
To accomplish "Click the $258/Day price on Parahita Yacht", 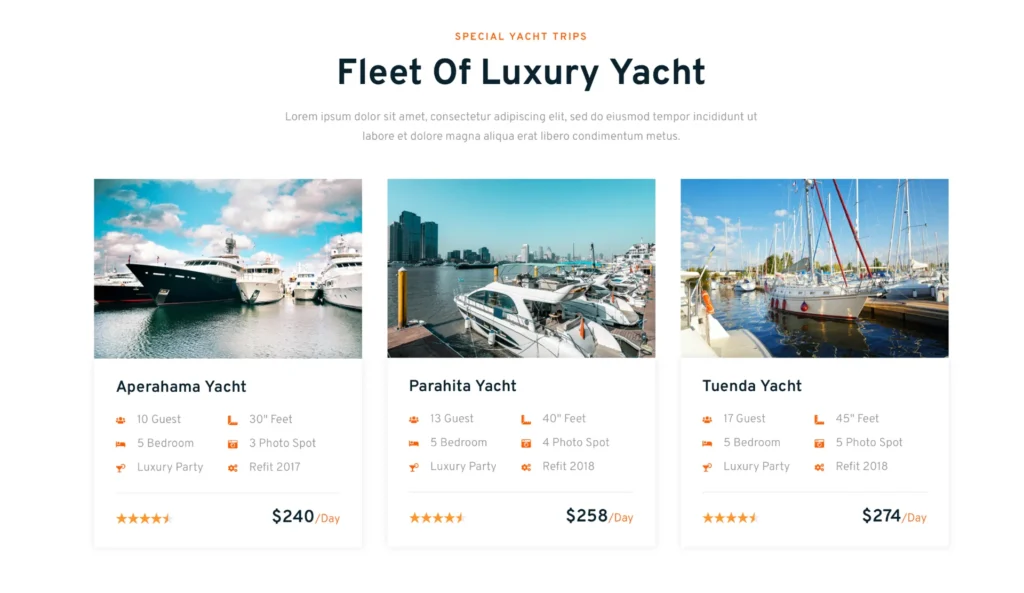I will click(599, 516).
